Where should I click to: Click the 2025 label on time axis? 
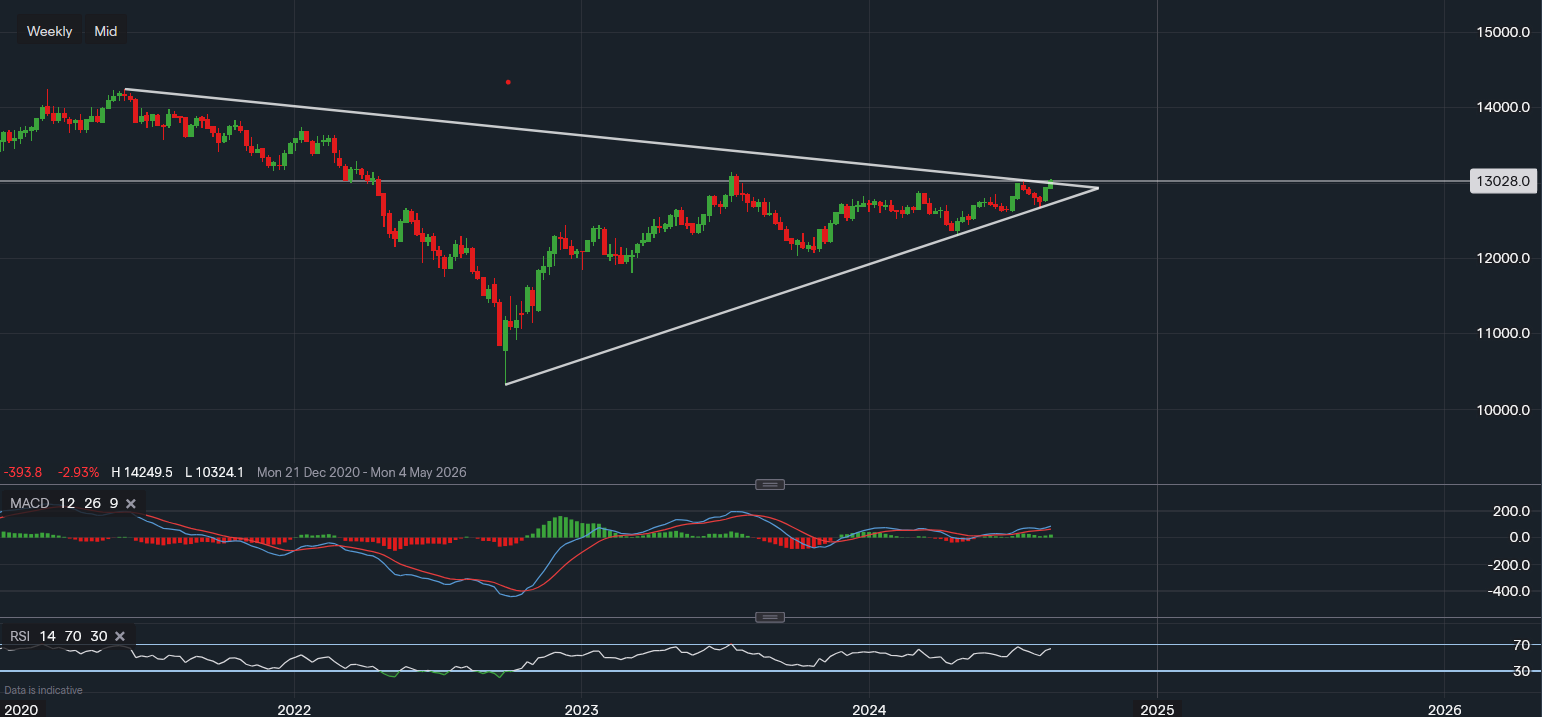(1157, 709)
